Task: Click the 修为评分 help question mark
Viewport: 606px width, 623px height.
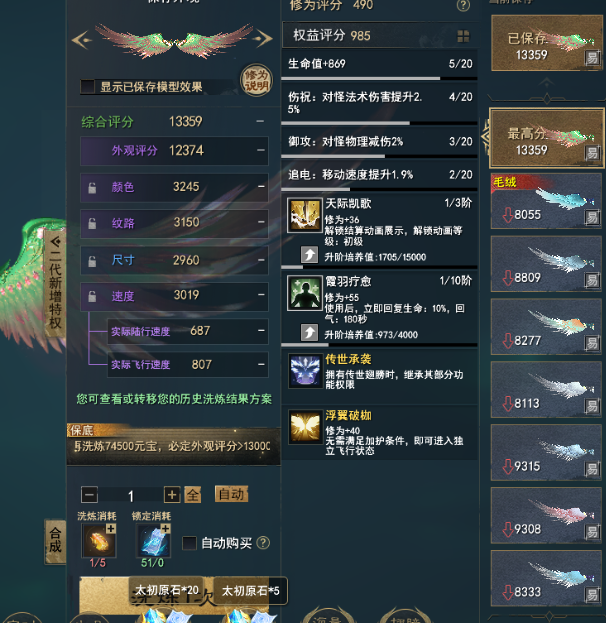Action: pos(463,6)
